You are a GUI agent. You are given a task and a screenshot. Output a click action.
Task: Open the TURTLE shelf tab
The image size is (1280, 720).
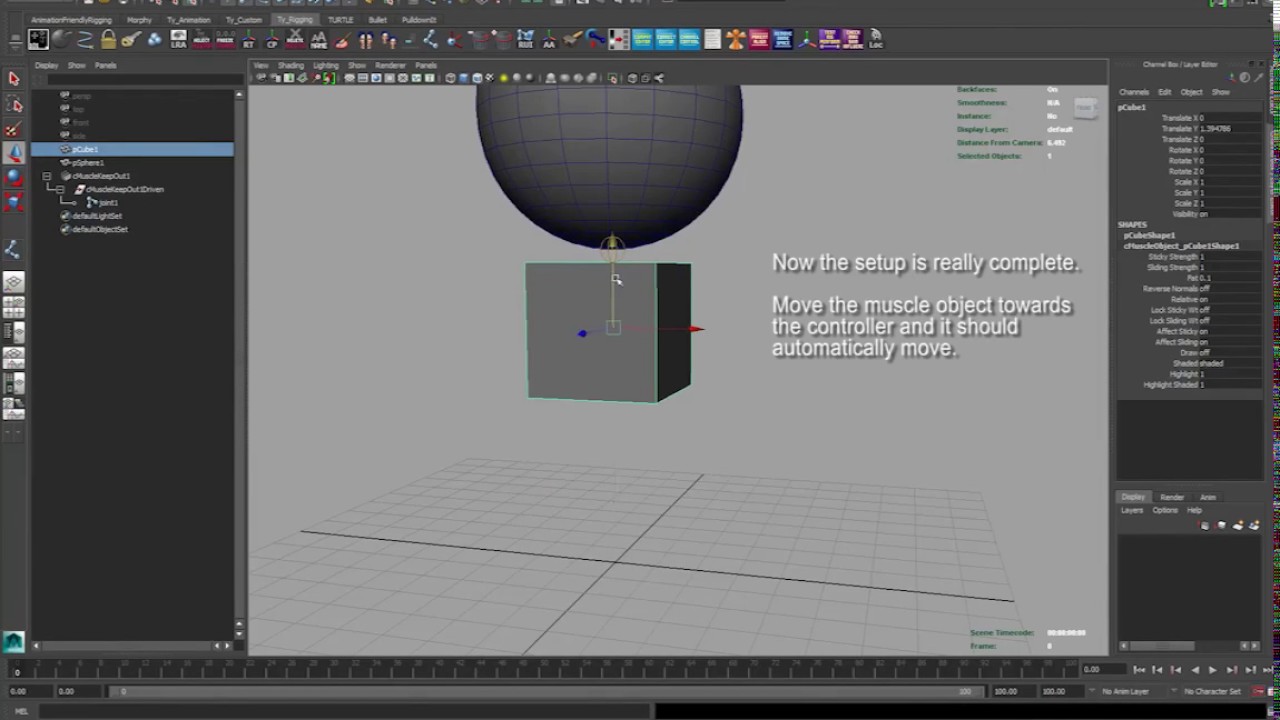tap(340, 20)
